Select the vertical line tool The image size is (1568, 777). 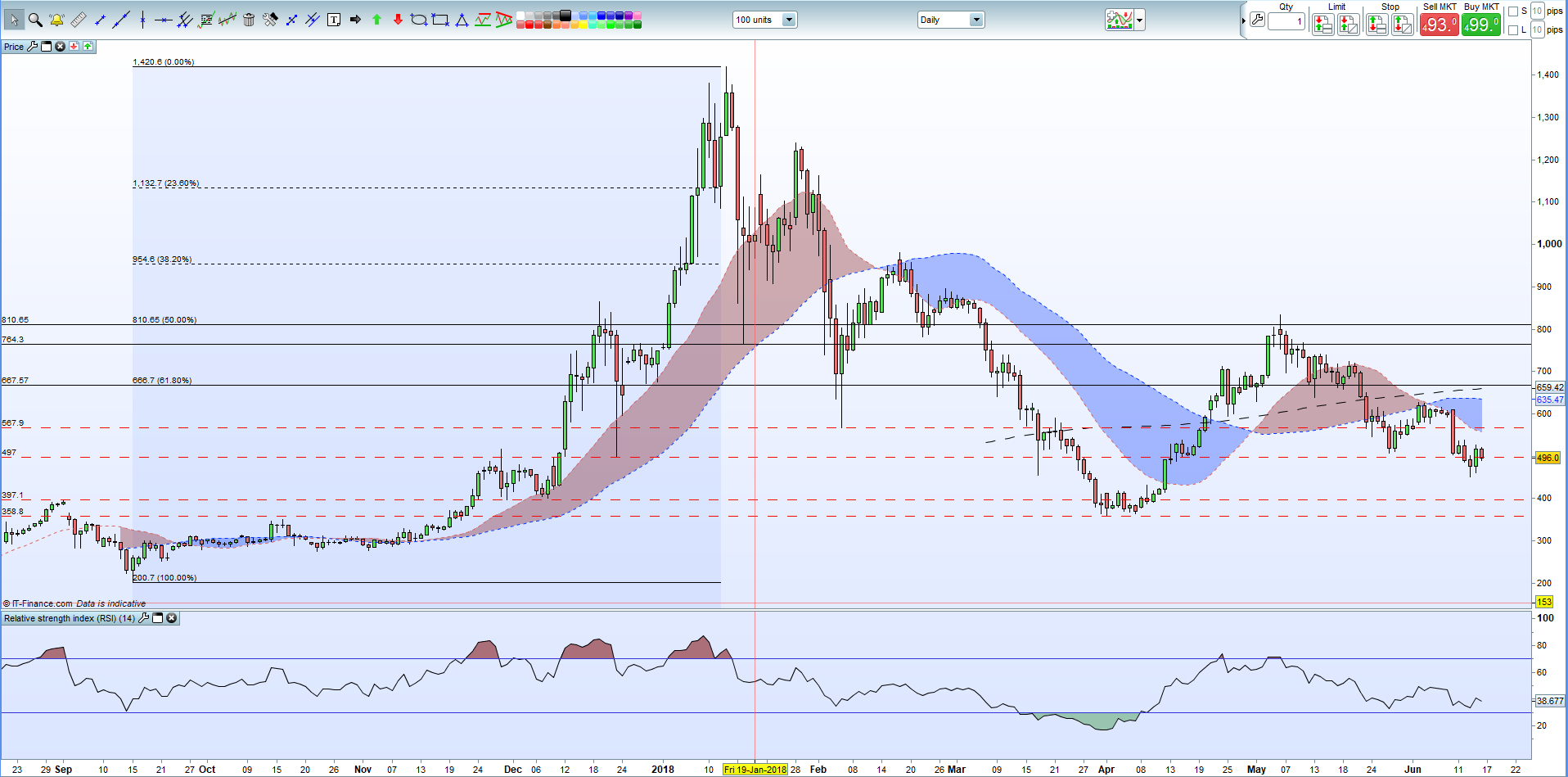click(142, 20)
